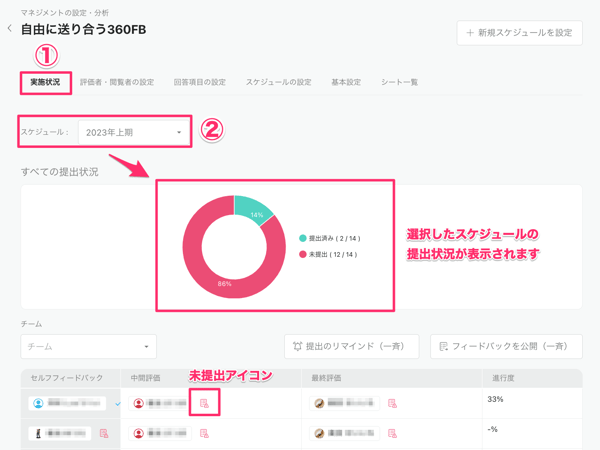
Task: Click the unsubmitted icon in second row 最終評価
Action: coord(392,434)
